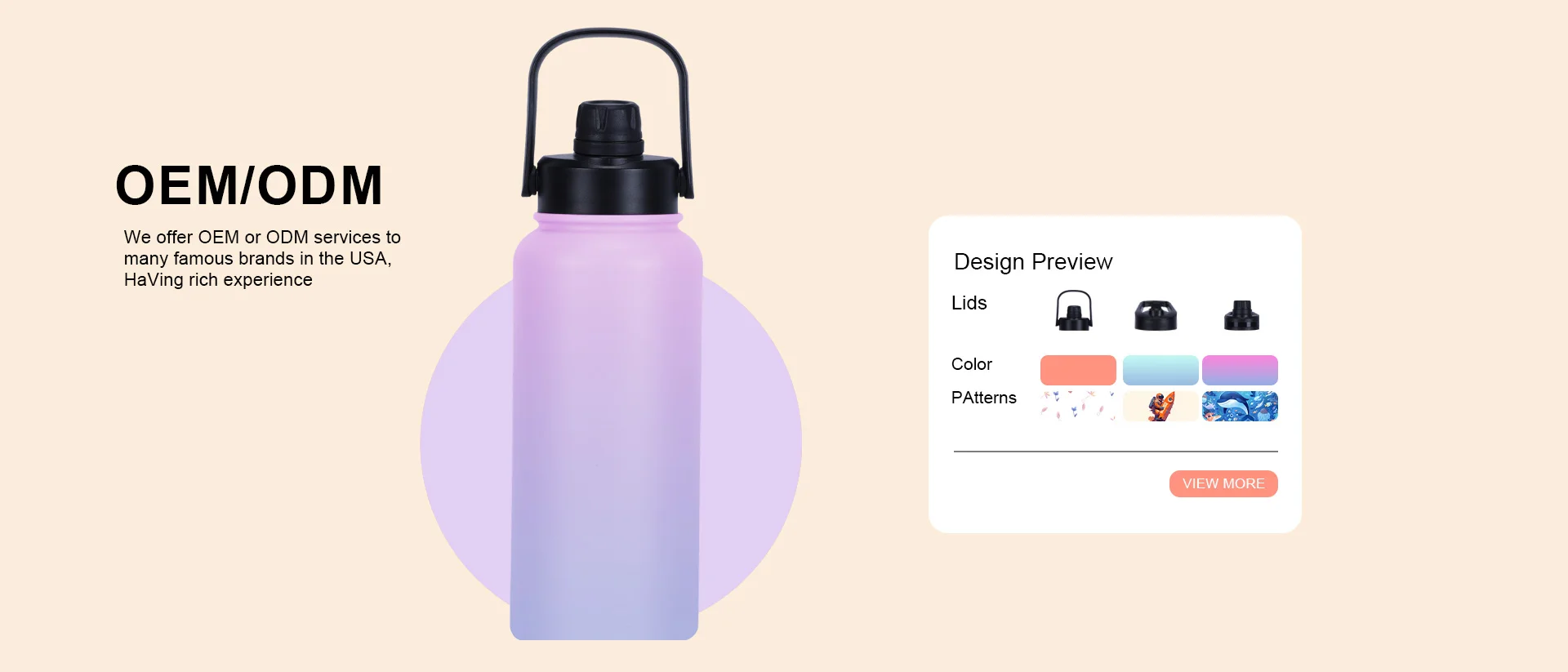Image resolution: width=1568 pixels, height=672 pixels.
Task: Click the VIEW MORE button
Action: [1223, 483]
